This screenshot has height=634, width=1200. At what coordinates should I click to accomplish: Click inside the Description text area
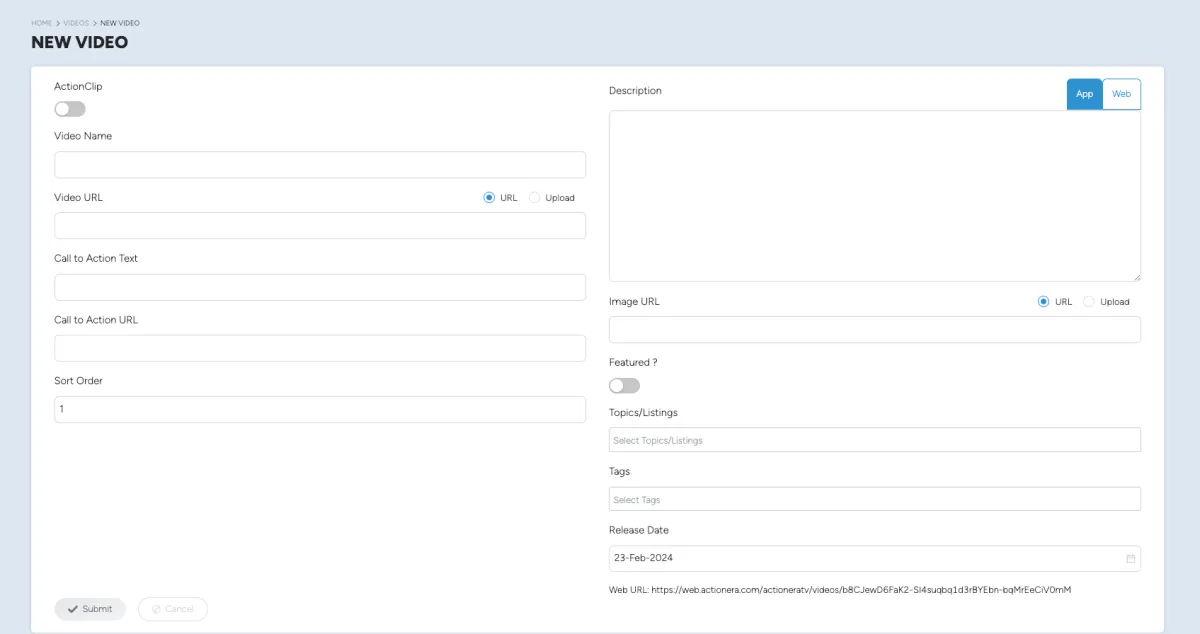tap(875, 196)
